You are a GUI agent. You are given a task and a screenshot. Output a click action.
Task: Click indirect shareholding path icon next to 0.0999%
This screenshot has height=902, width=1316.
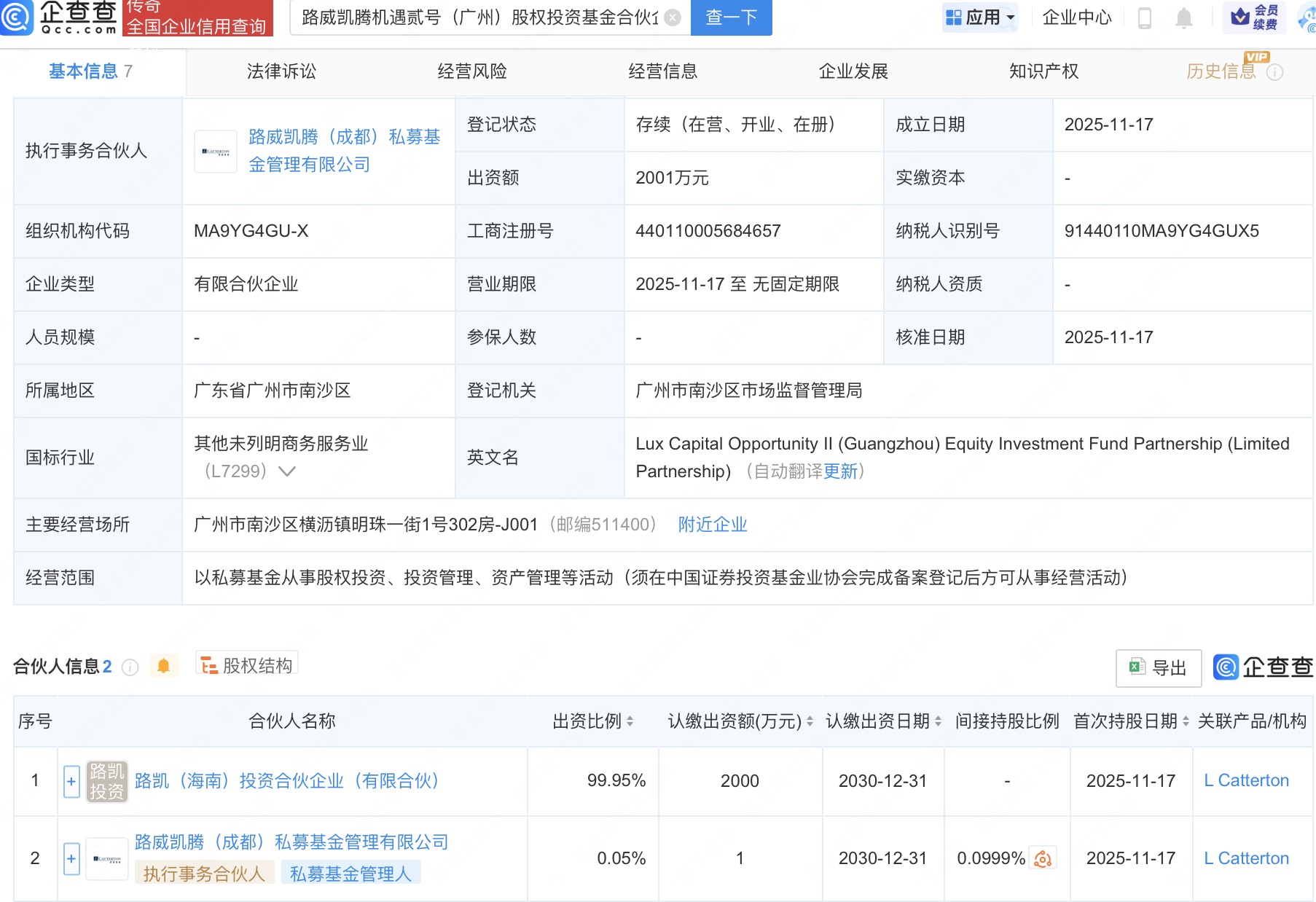pyautogui.click(x=1043, y=858)
